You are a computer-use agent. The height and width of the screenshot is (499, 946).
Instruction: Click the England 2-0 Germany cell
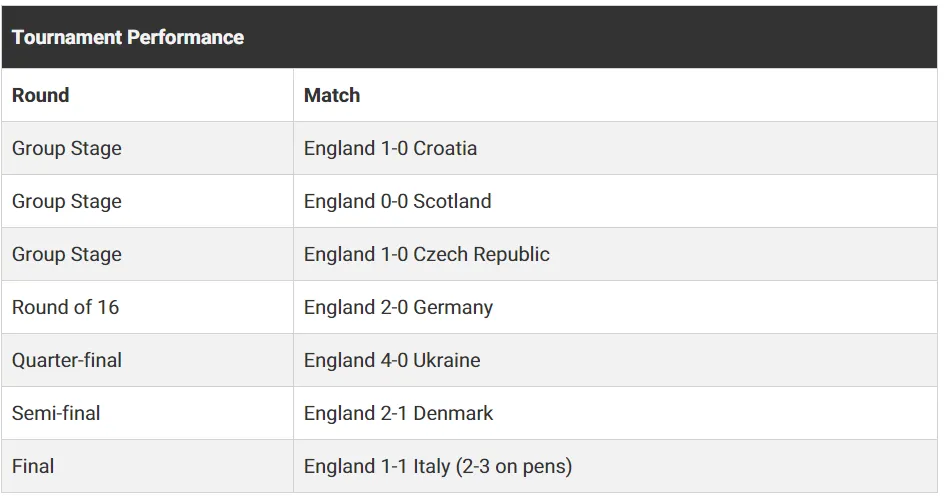pyautogui.click(x=615, y=307)
